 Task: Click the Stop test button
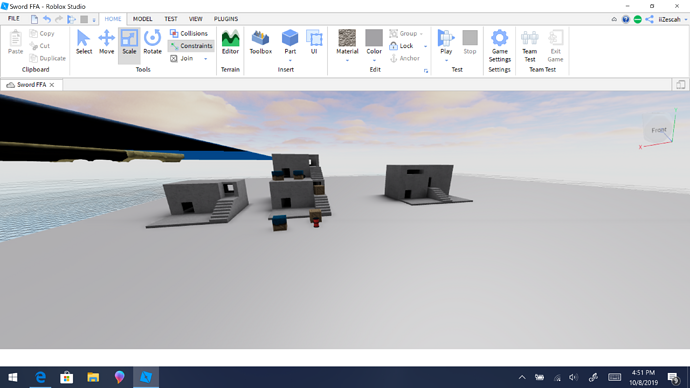[470, 43]
